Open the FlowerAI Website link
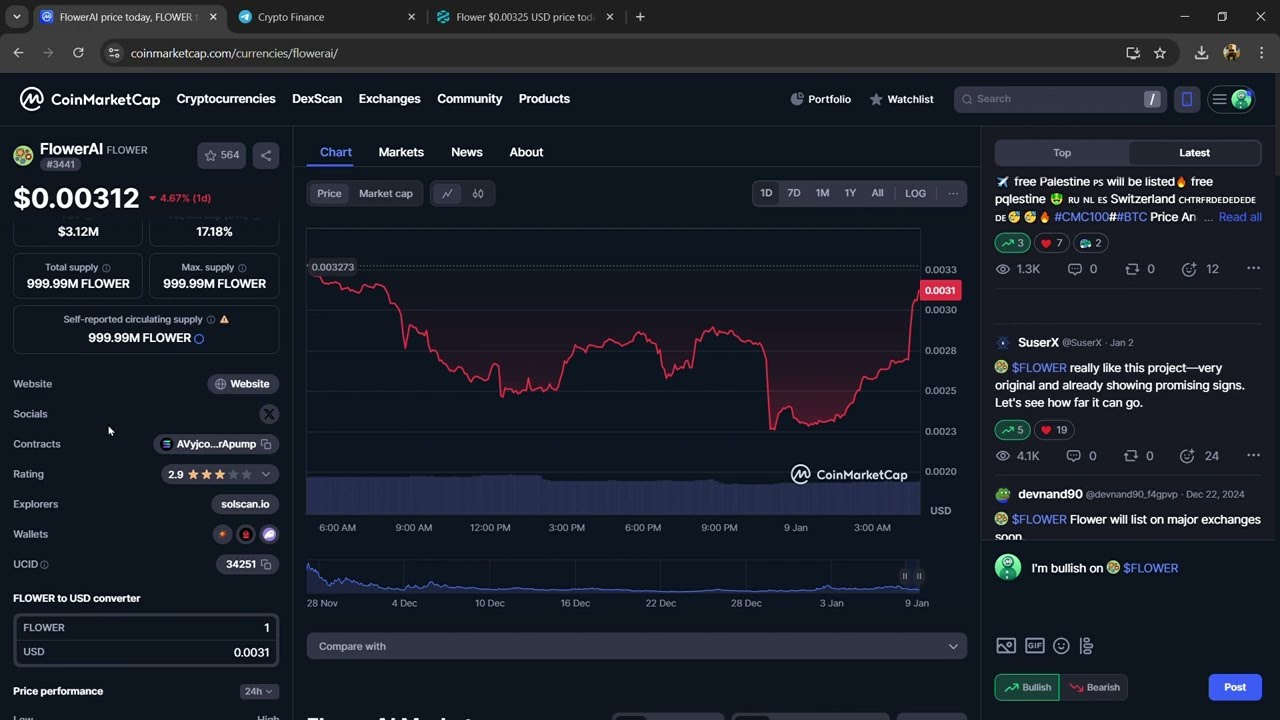Image resolution: width=1280 pixels, height=720 pixels. (x=243, y=384)
